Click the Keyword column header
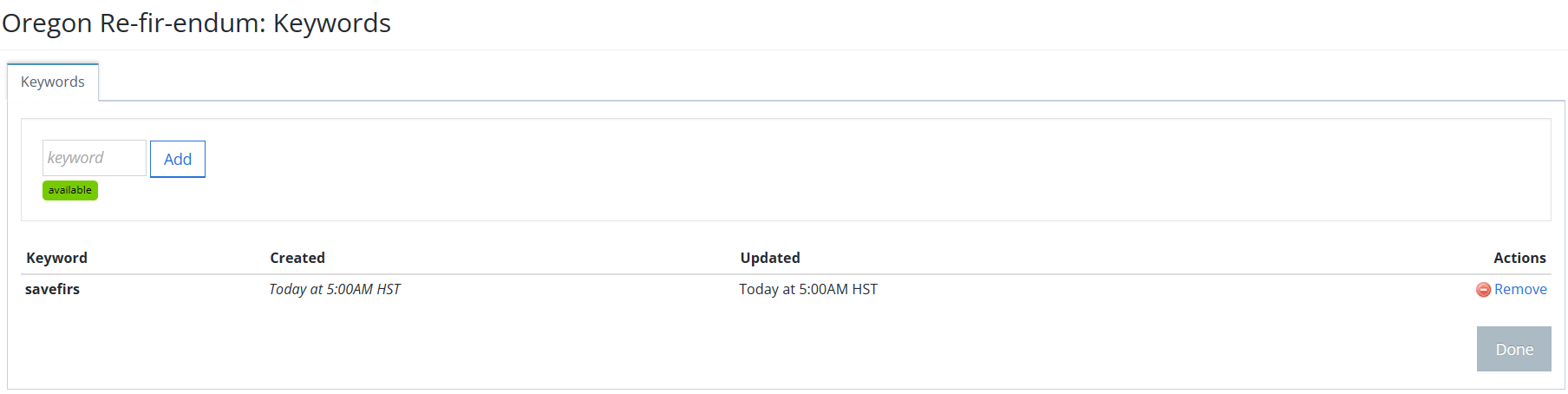 56,258
